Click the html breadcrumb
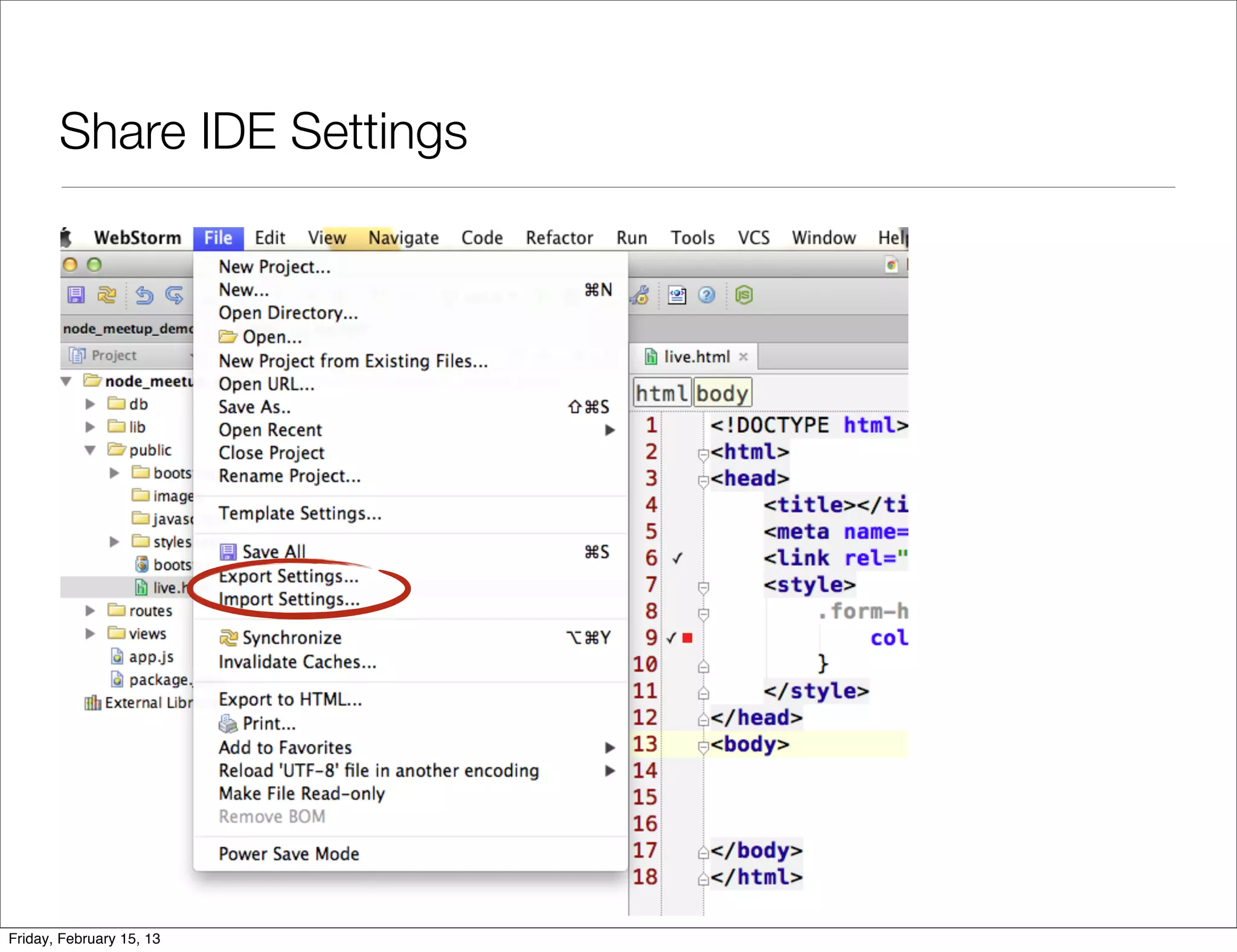 point(661,393)
